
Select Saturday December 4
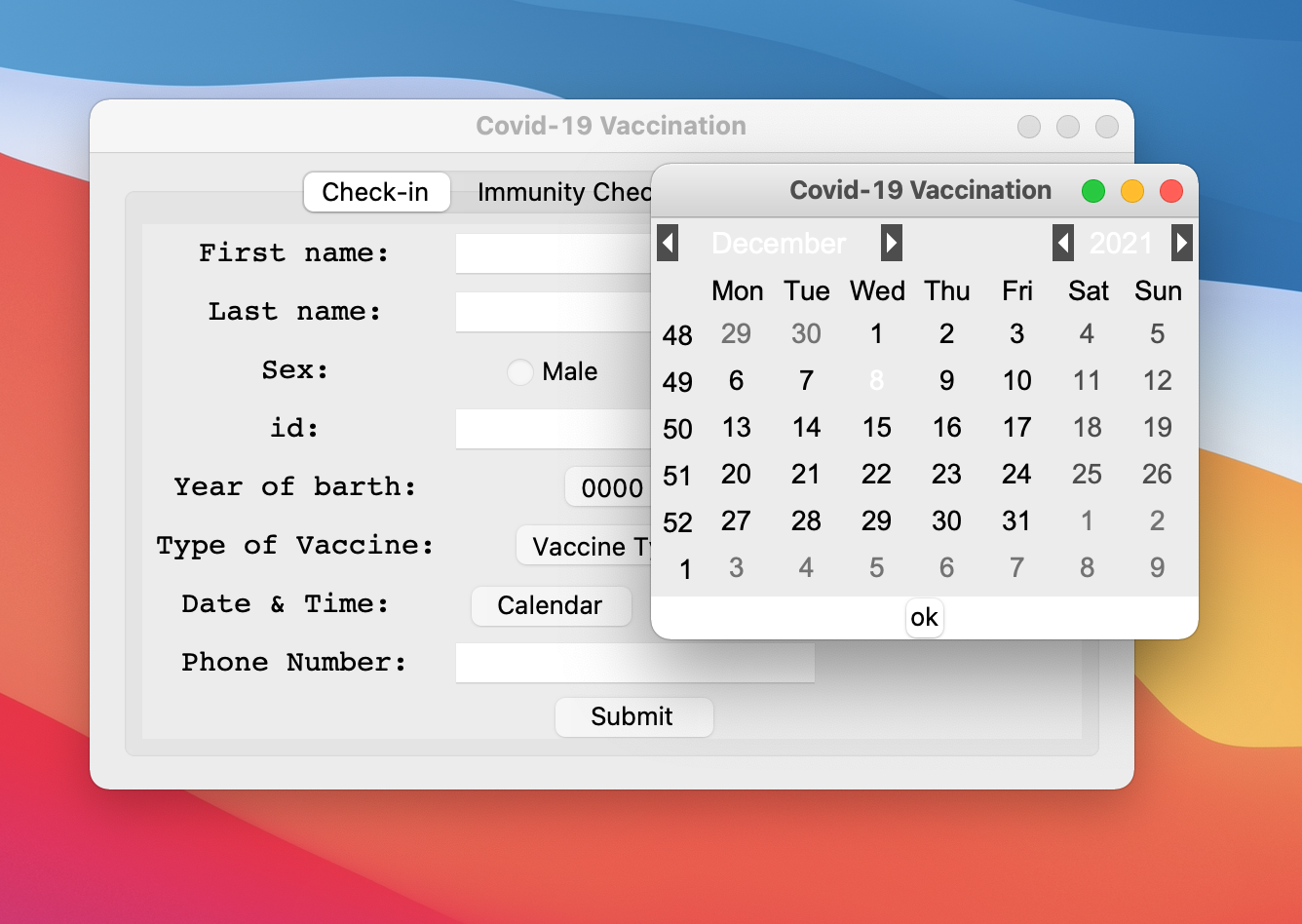1088,334
